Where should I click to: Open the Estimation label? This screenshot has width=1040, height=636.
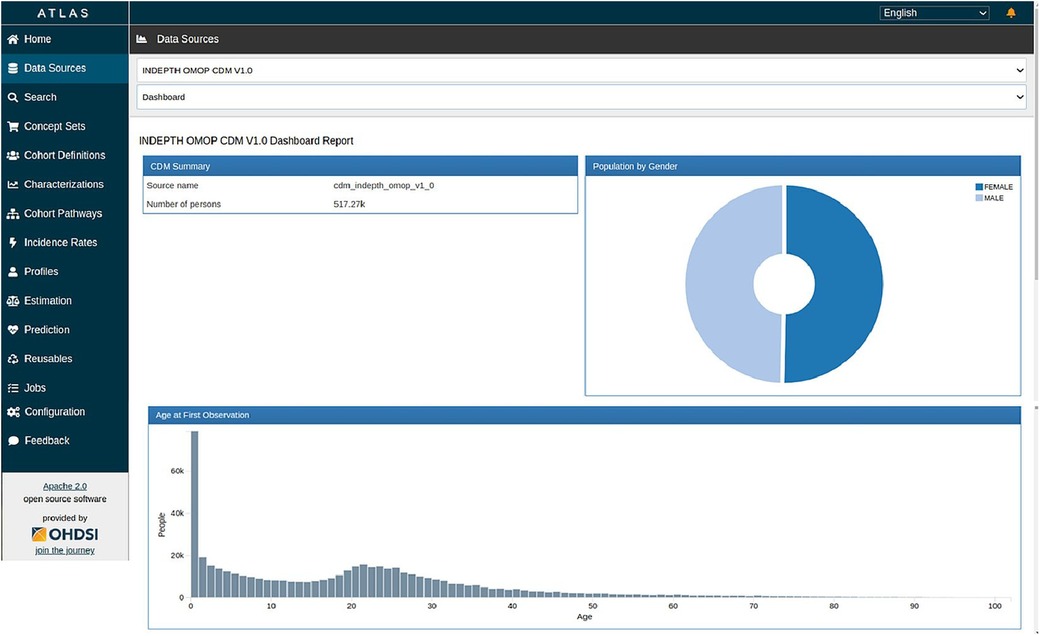[x=48, y=301]
